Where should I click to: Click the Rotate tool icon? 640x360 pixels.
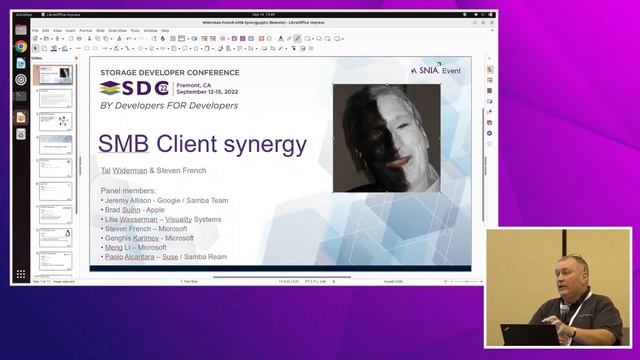point(220,49)
